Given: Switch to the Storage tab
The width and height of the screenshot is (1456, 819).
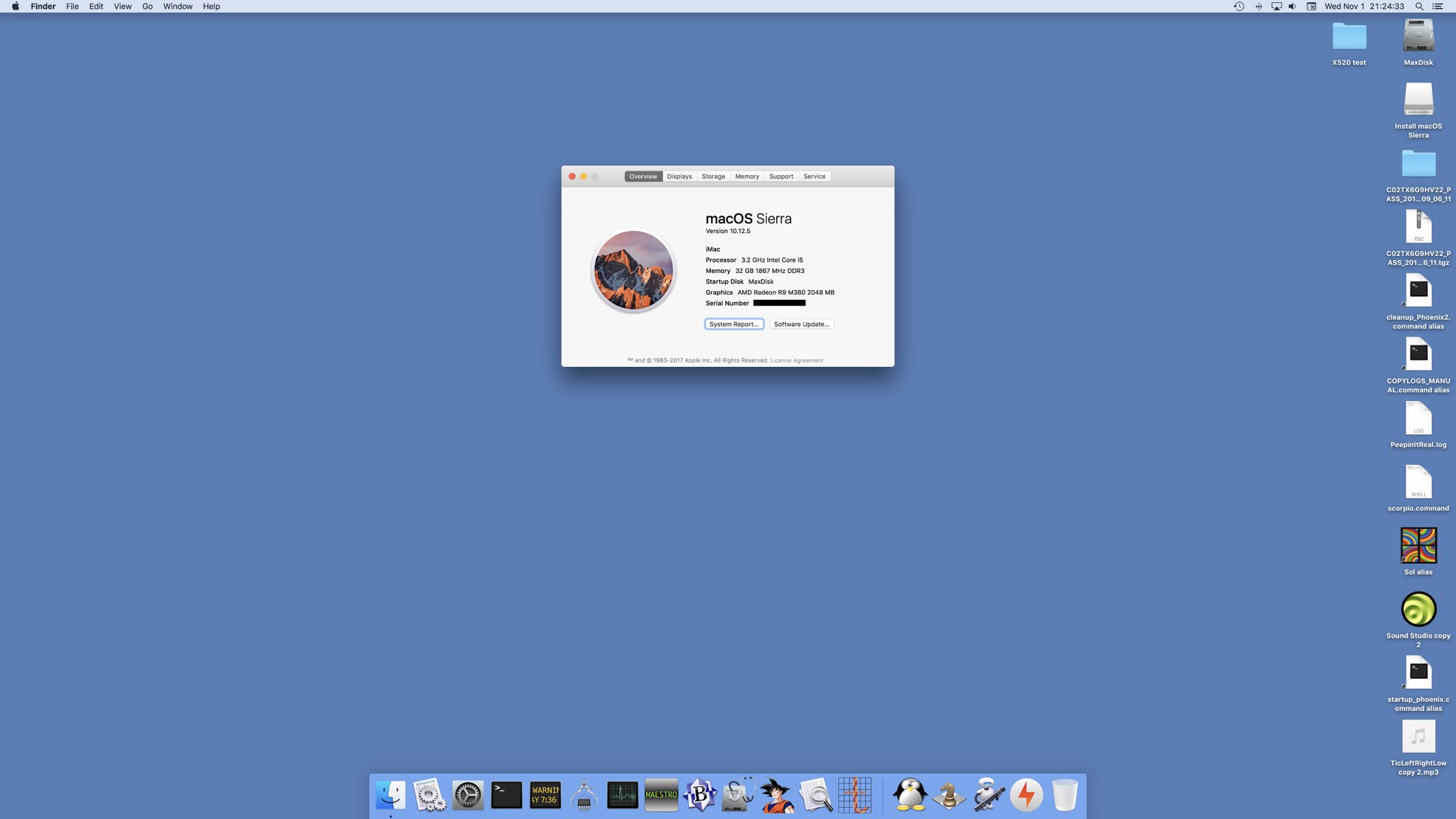Looking at the screenshot, I should coord(713,176).
